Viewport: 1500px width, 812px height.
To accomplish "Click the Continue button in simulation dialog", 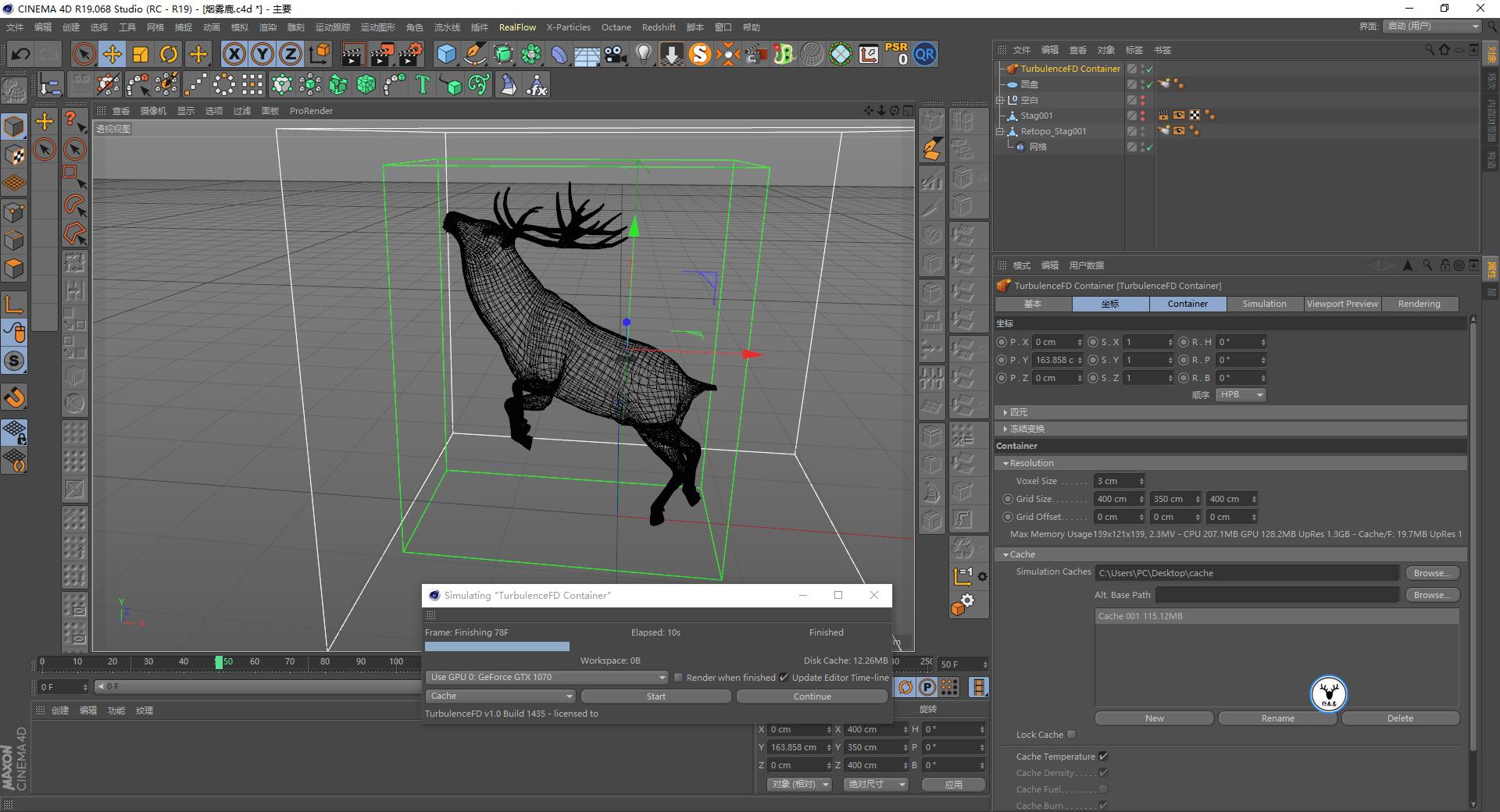I will (x=812, y=696).
